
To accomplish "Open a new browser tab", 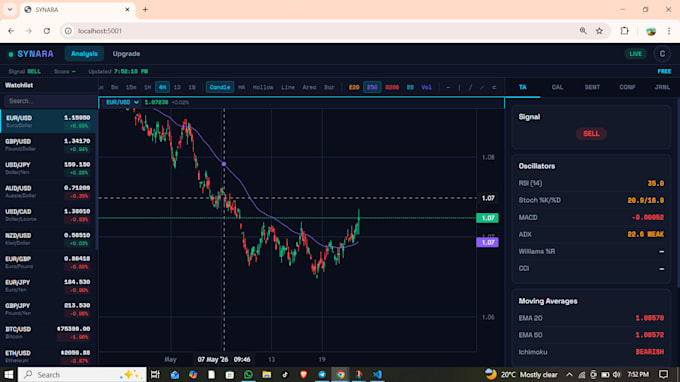I will point(145,10).
